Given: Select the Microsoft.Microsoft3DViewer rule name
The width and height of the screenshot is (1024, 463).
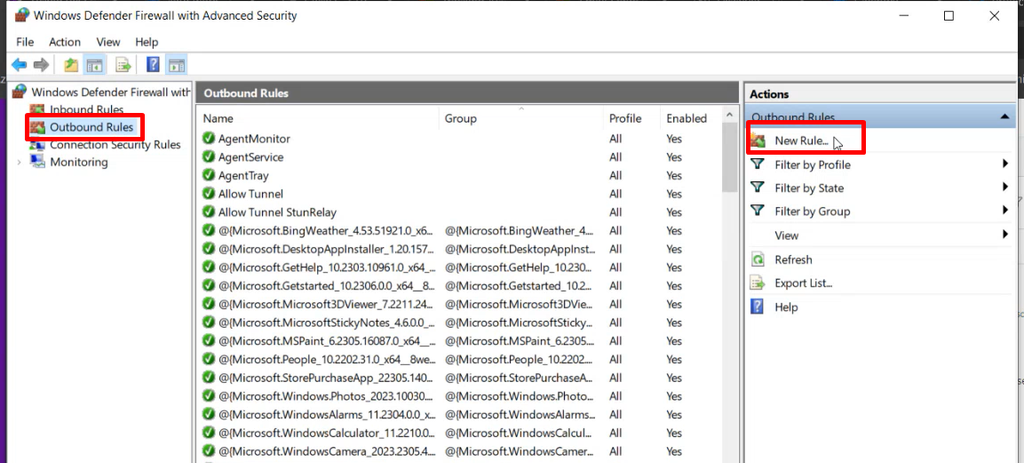Looking at the screenshot, I should click(327, 304).
